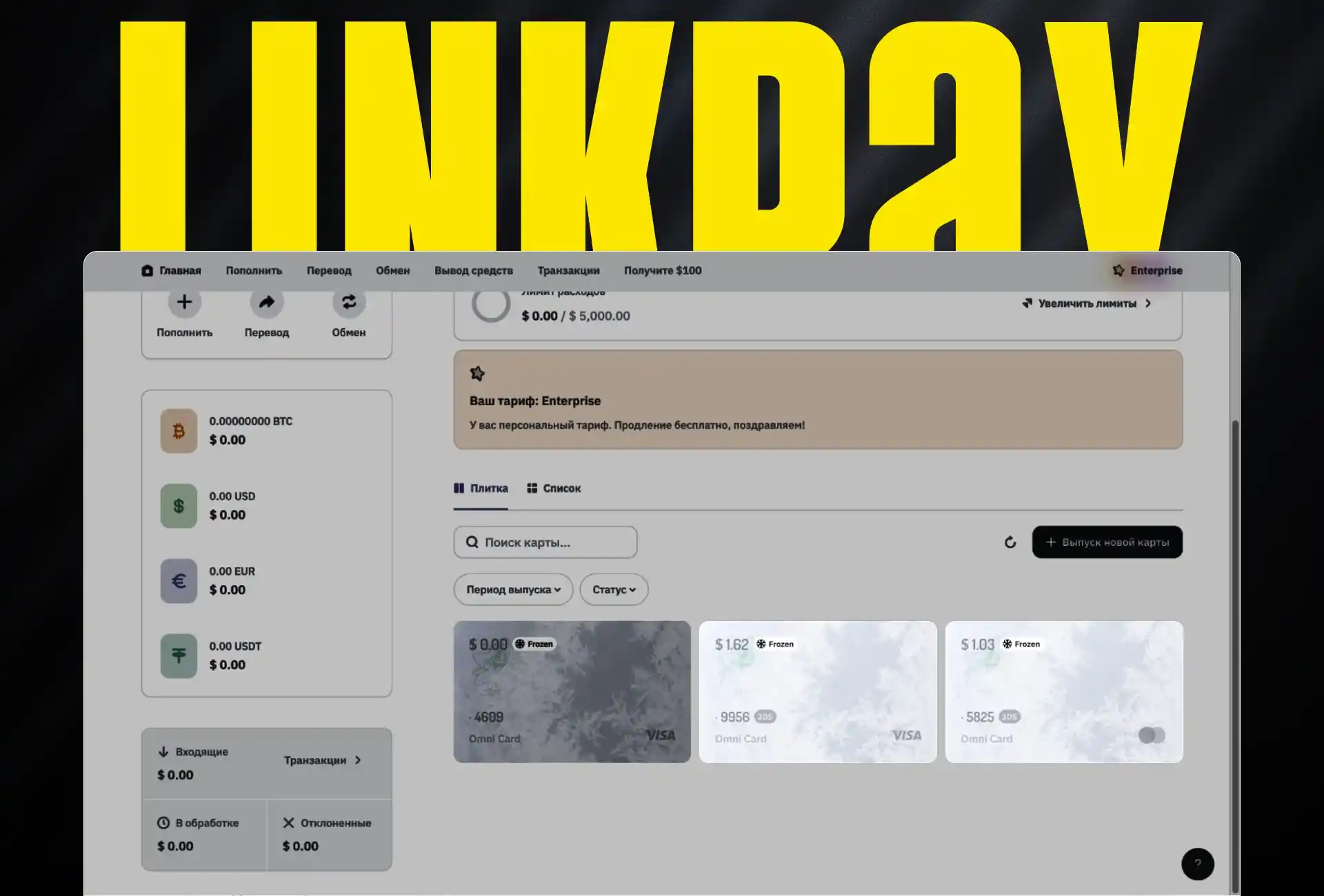Open the frozen card ending 4609
This screenshot has height=896, width=1324.
coord(572,692)
